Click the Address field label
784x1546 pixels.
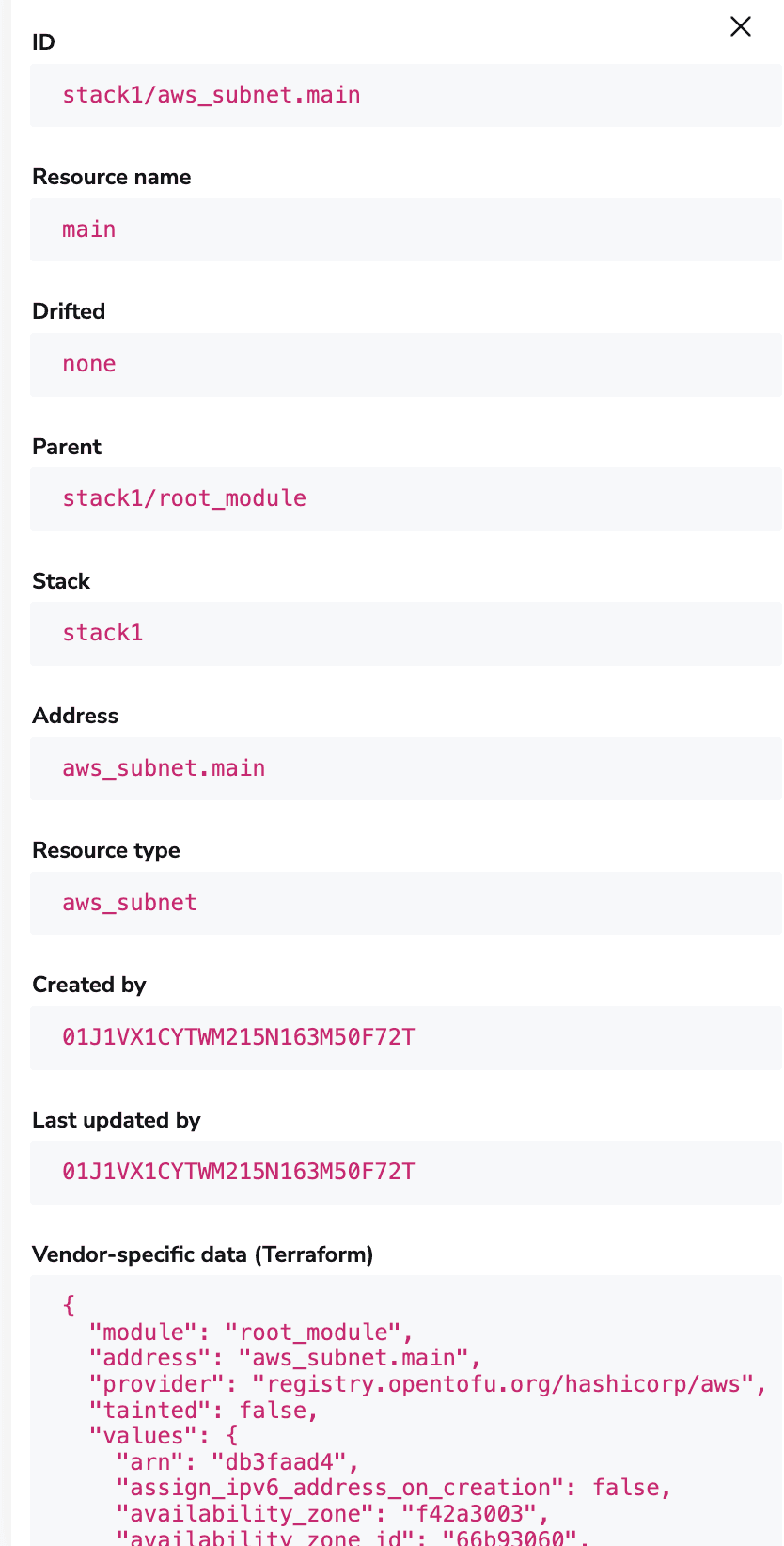click(x=75, y=716)
